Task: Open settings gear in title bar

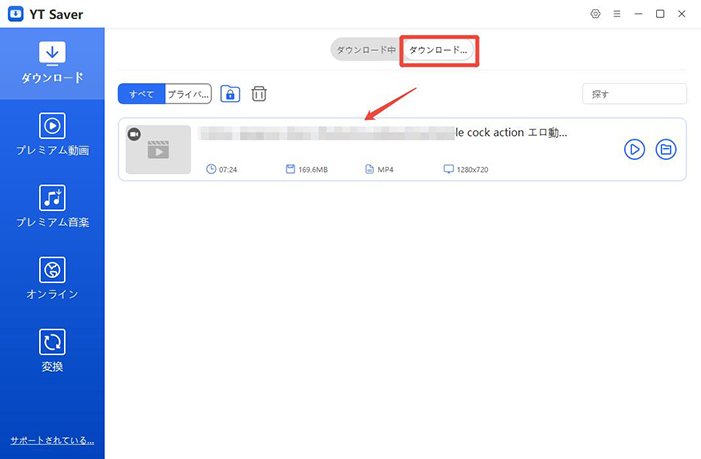Action: [x=595, y=14]
